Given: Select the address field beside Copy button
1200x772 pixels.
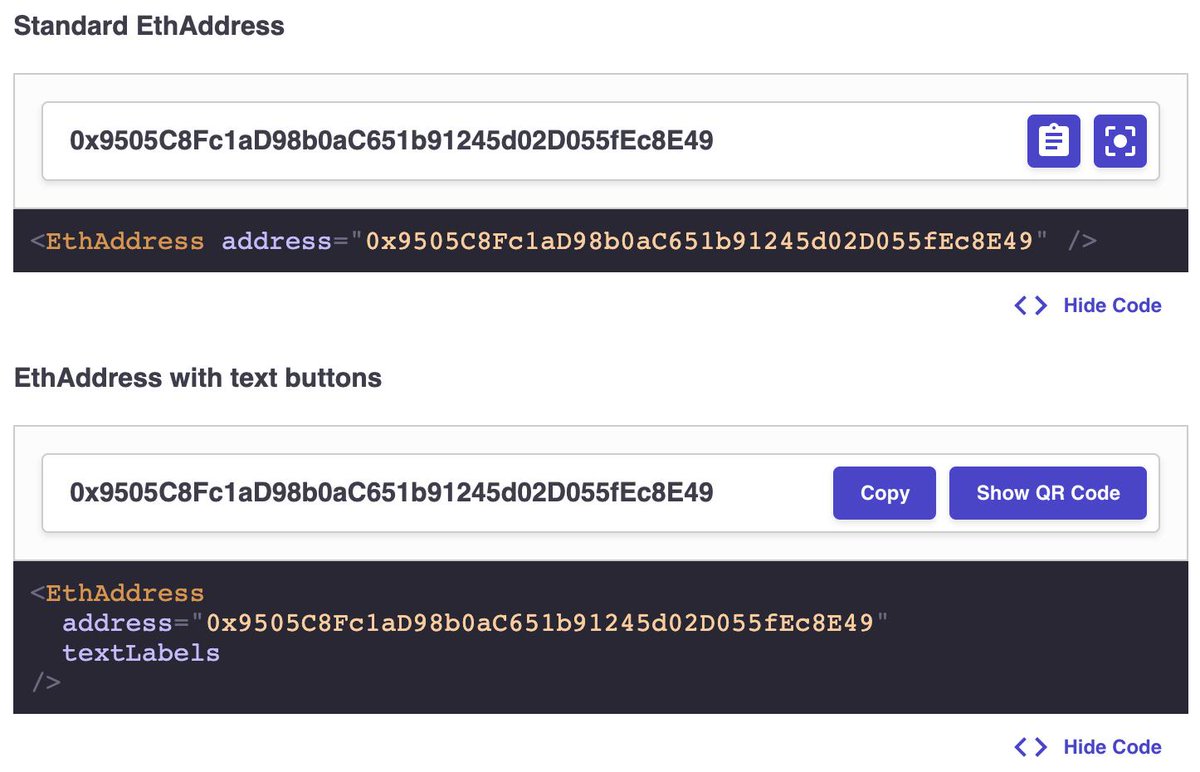Looking at the screenshot, I should [x=600, y=493].
